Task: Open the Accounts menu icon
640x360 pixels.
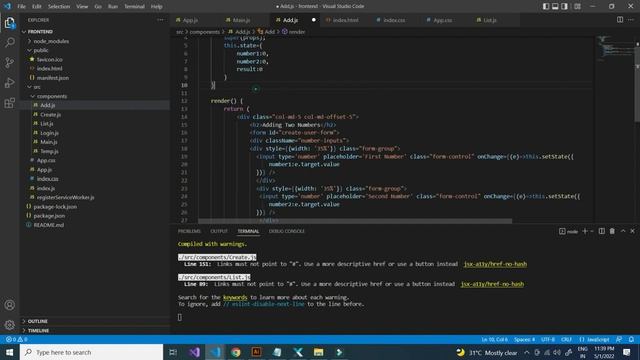Action: tap(10, 305)
